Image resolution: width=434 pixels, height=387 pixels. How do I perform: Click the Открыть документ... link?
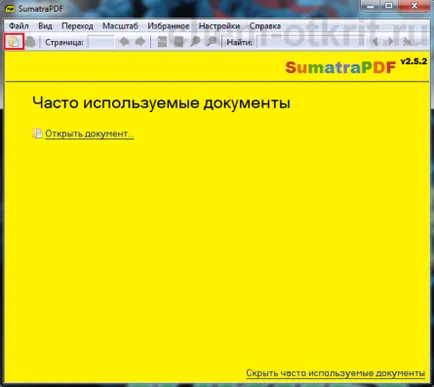89,134
